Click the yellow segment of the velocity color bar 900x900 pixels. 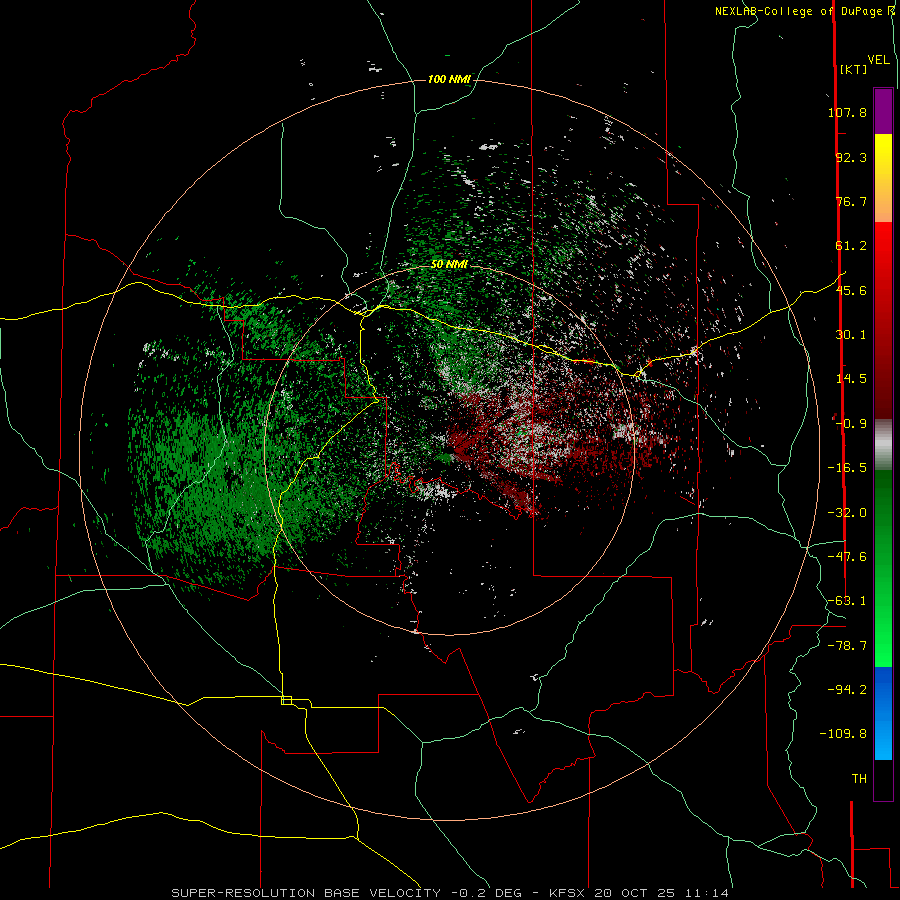(x=883, y=178)
